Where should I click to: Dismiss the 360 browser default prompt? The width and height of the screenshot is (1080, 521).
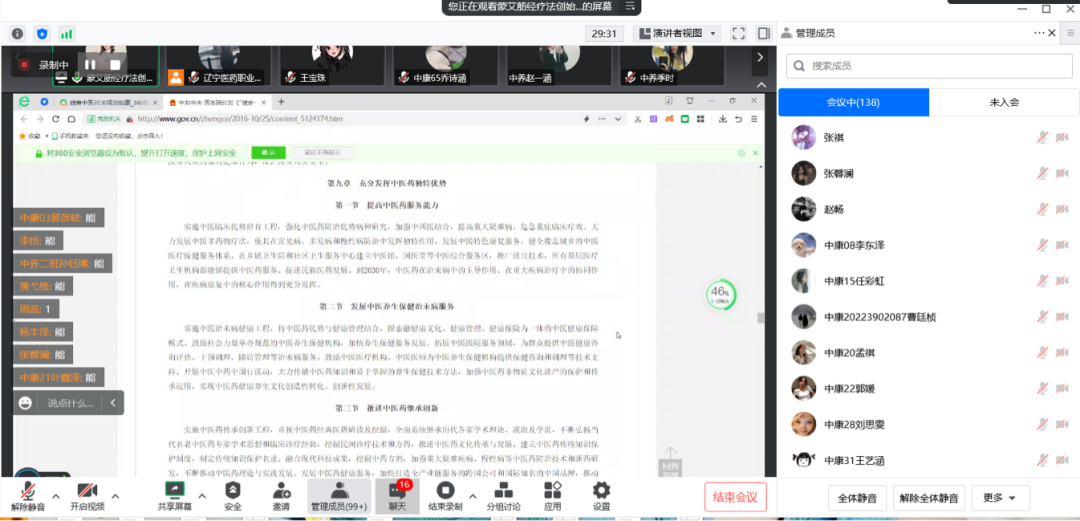click(x=756, y=152)
